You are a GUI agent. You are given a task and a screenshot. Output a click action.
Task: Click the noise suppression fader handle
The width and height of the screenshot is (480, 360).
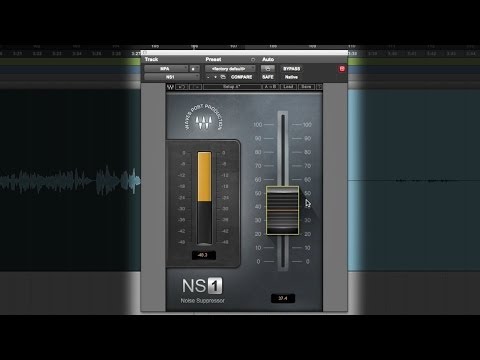[x=282, y=210]
